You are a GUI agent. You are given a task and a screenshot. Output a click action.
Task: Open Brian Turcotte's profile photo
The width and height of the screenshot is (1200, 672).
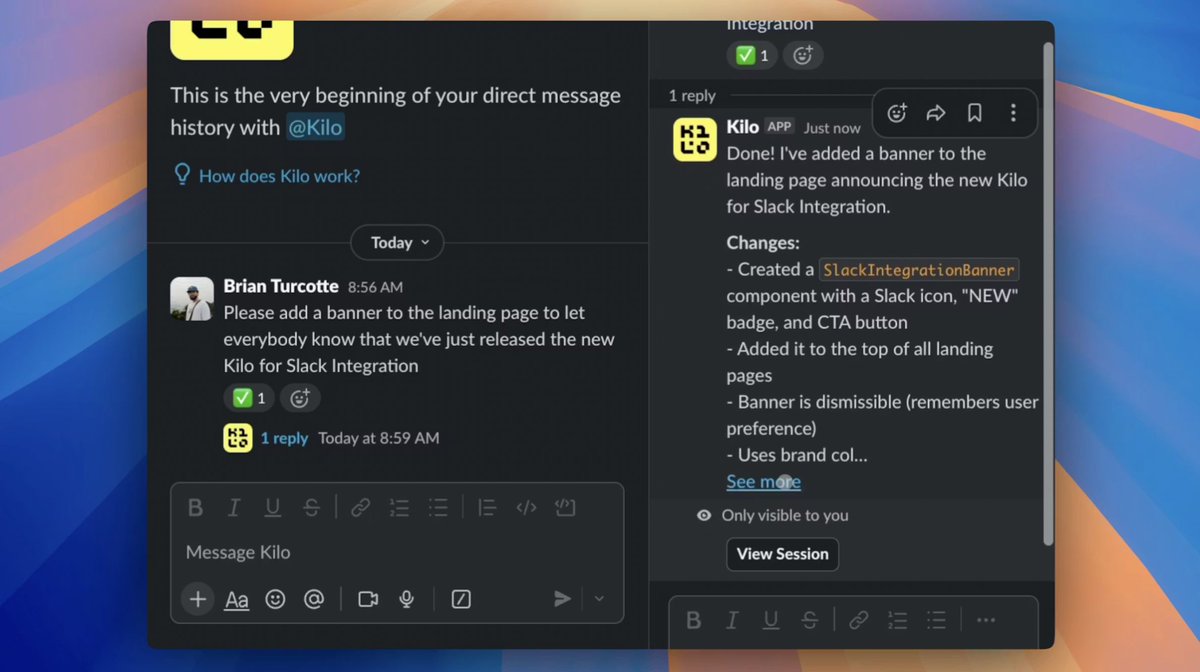pyautogui.click(x=192, y=299)
